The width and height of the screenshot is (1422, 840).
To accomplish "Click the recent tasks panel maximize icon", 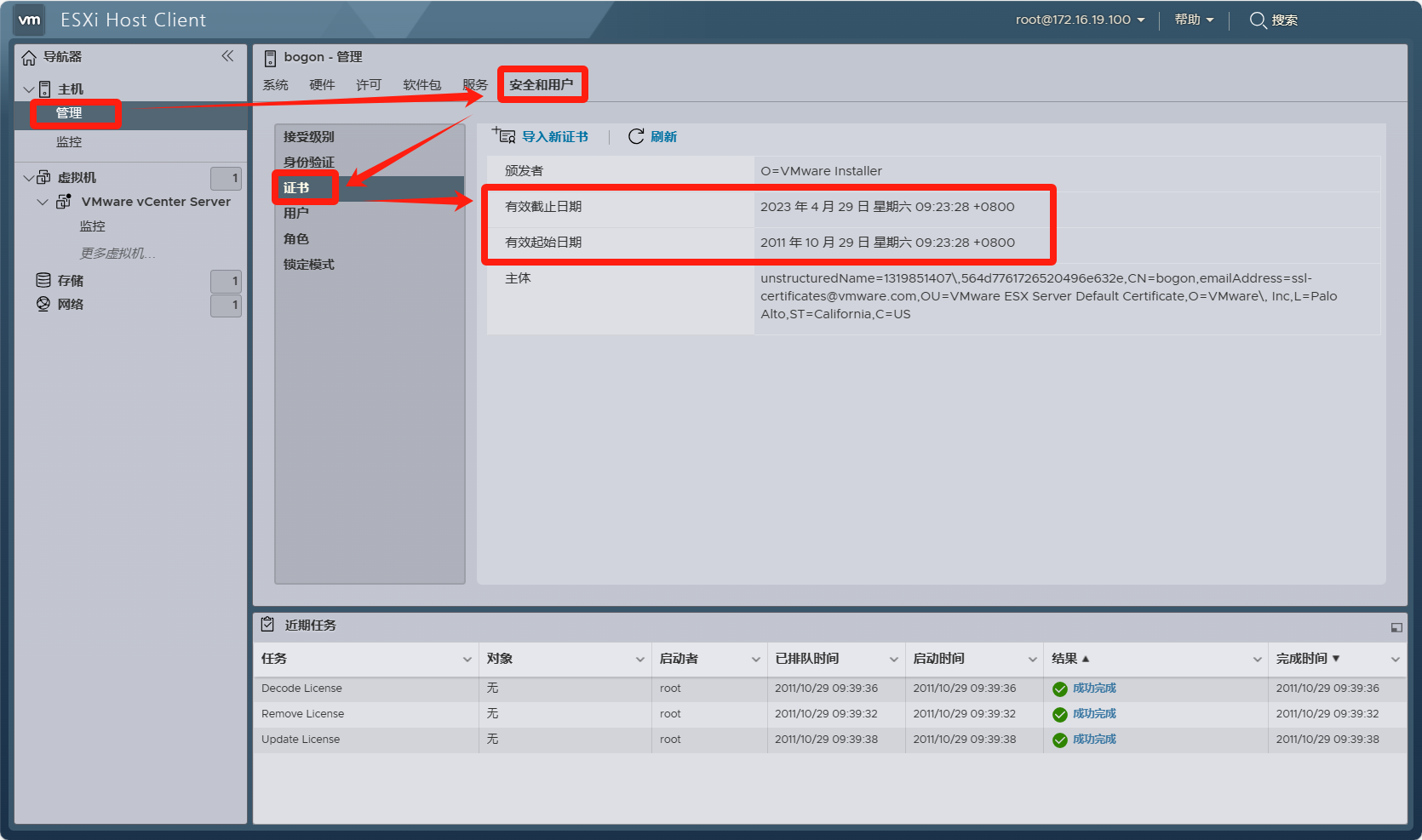I will [1396, 627].
